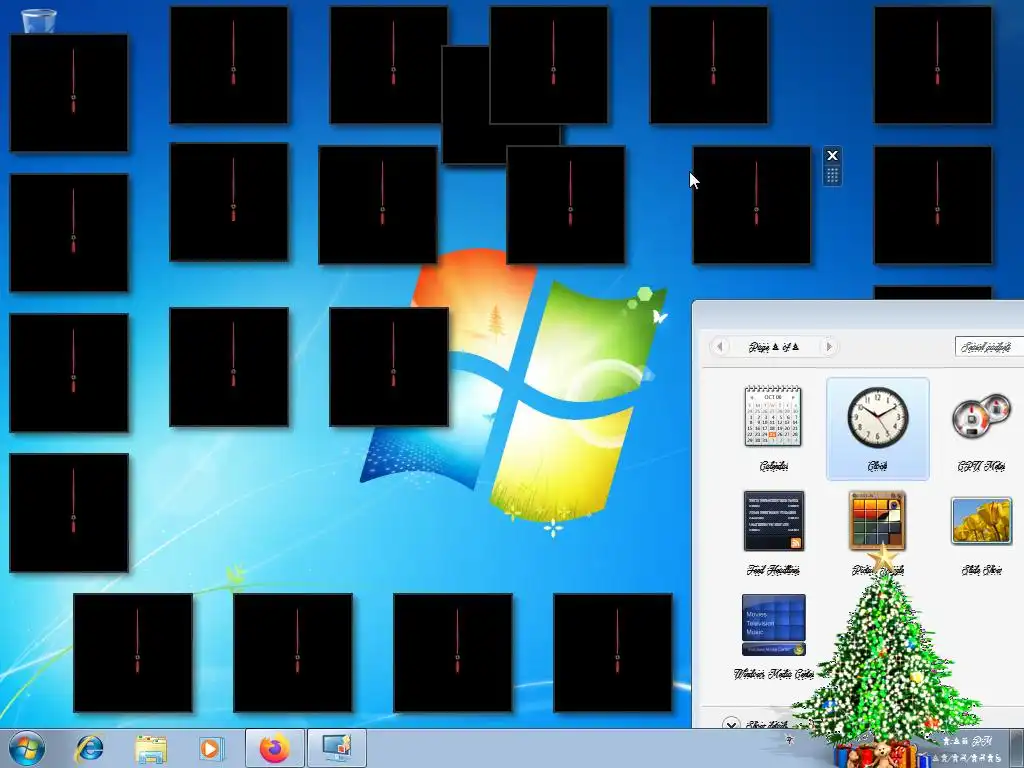The height and width of the screenshot is (768, 1024).
Task: Click the CPU Meter label text
Action: point(981,466)
